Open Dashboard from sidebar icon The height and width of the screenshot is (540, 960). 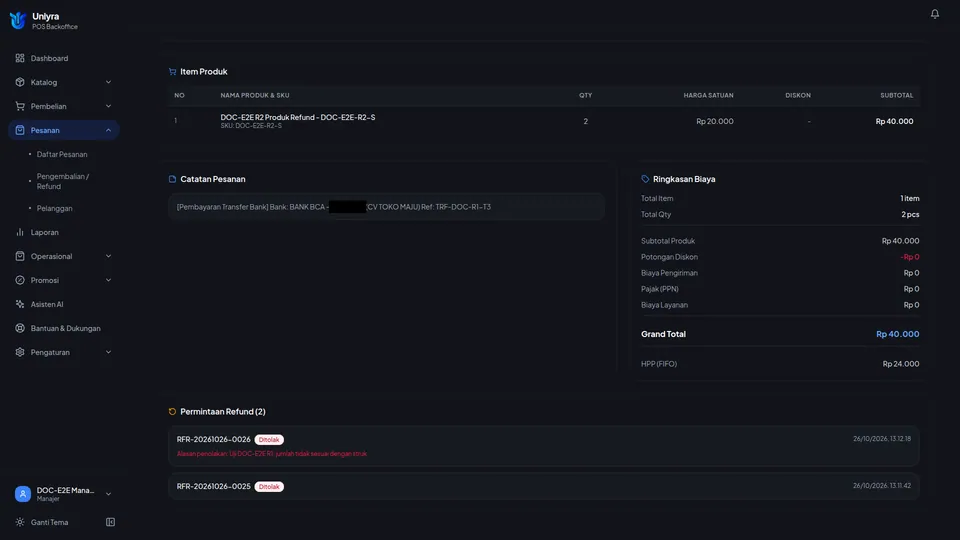pyautogui.click(x=20, y=58)
